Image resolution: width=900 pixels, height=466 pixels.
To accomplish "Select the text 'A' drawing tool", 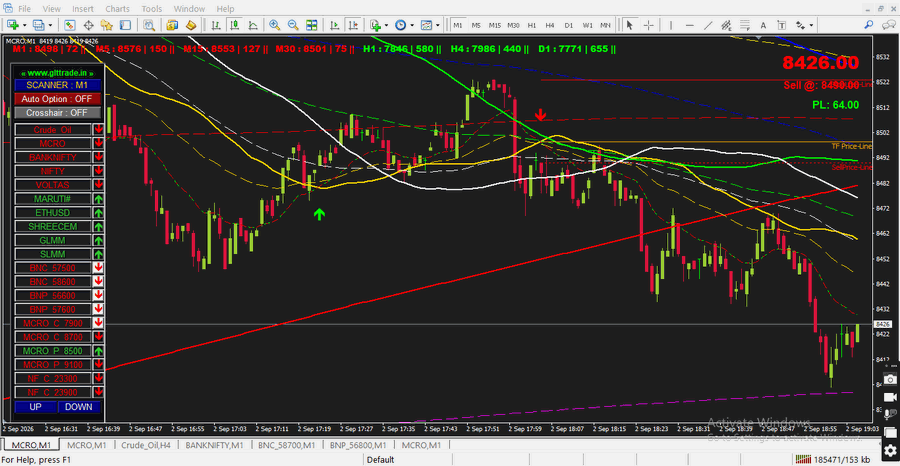I will point(763,25).
